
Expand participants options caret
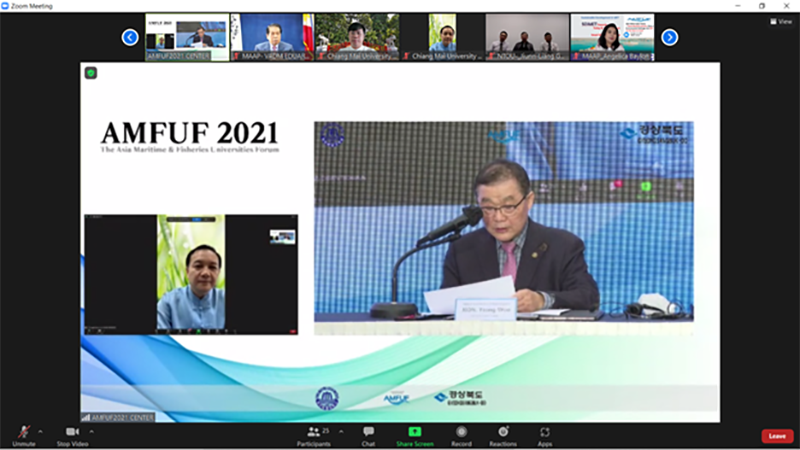[341, 432]
